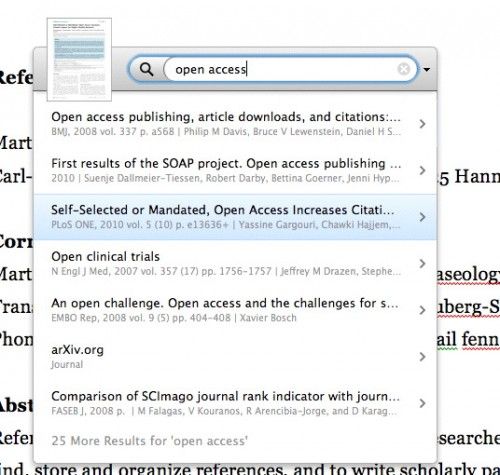500x475 pixels.
Task: Select 'An open challenge' EMBO Rep result
Action: (235, 310)
